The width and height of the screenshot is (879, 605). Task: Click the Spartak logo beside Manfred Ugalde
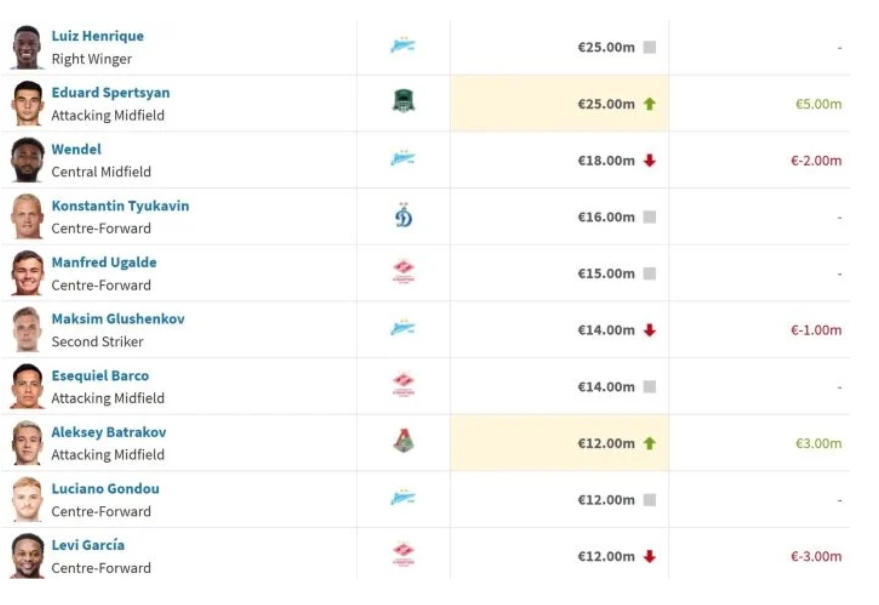(403, 272)
